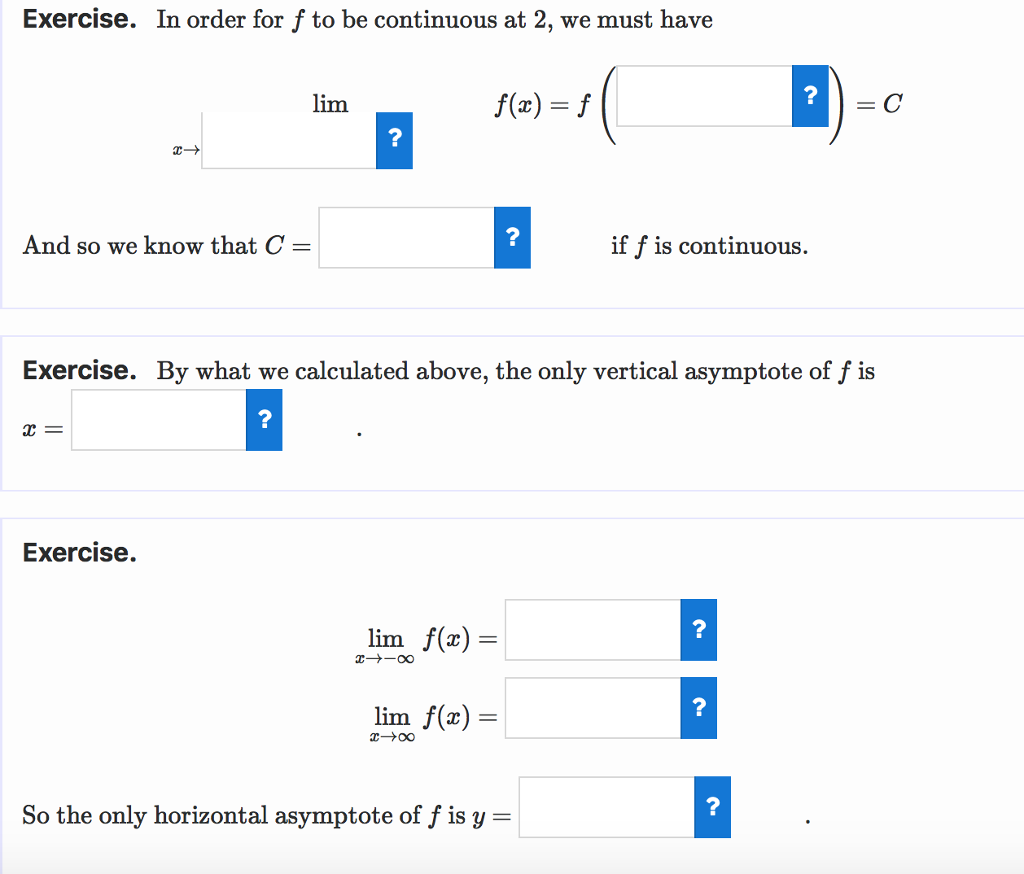Click the horizontal asymptote y = input box
This screenshot has height=874, width=1024.
click(x=605, y=807)
